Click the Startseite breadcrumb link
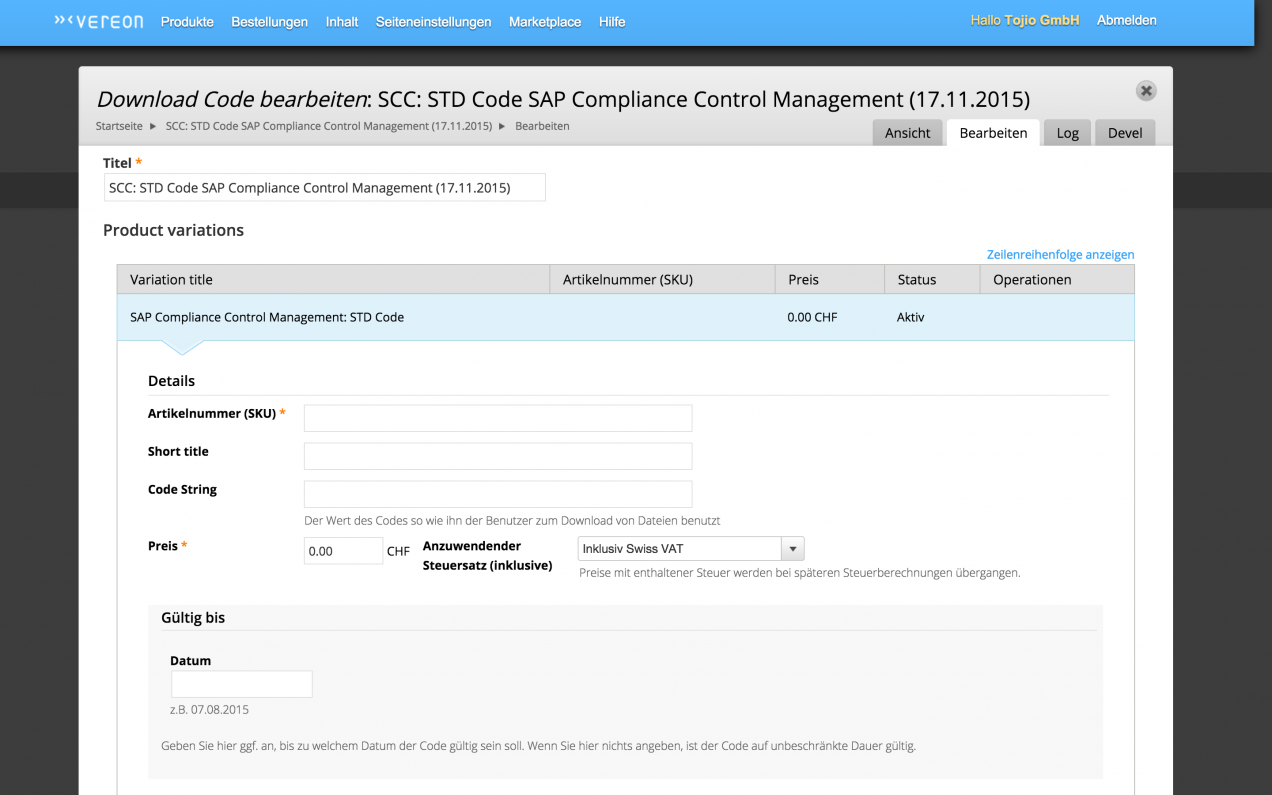The width and height of the screenshot is (1272, 795). (119, 126)
